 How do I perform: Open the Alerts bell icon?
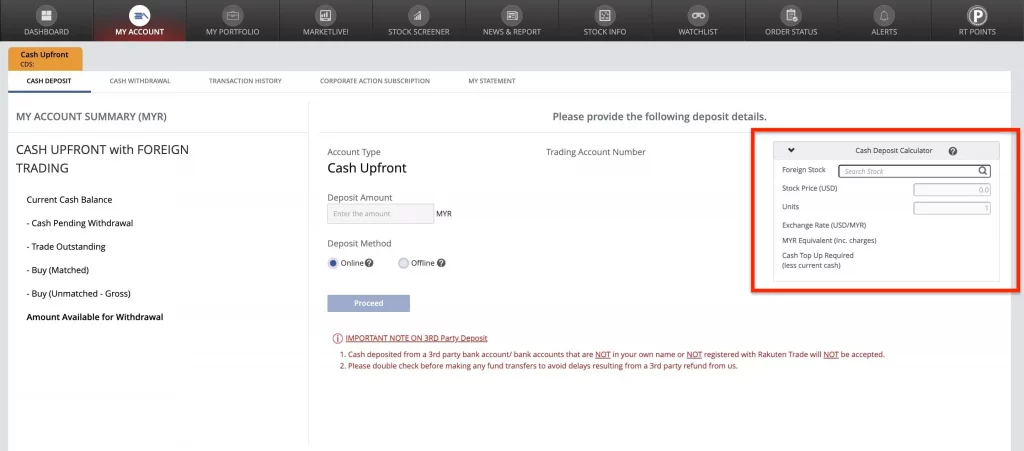(884, 16)
